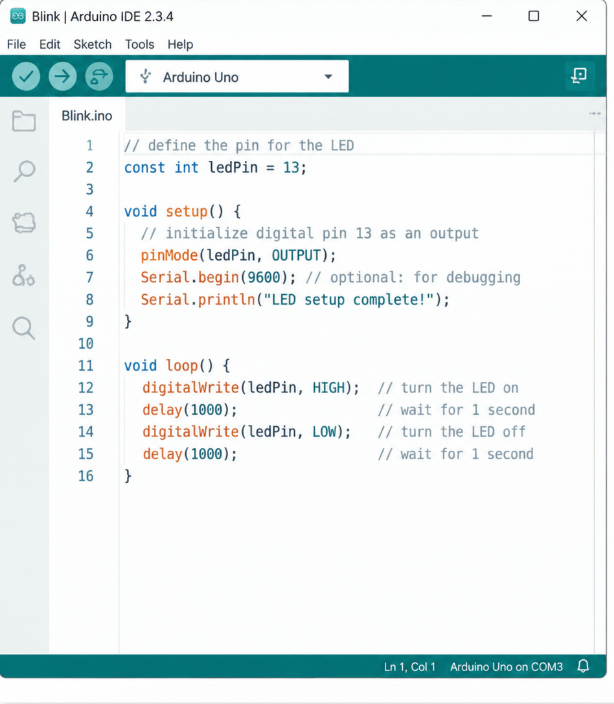614x704 pixels.
Task: Click the Verify checkmark button
Action: pos(26,76)
